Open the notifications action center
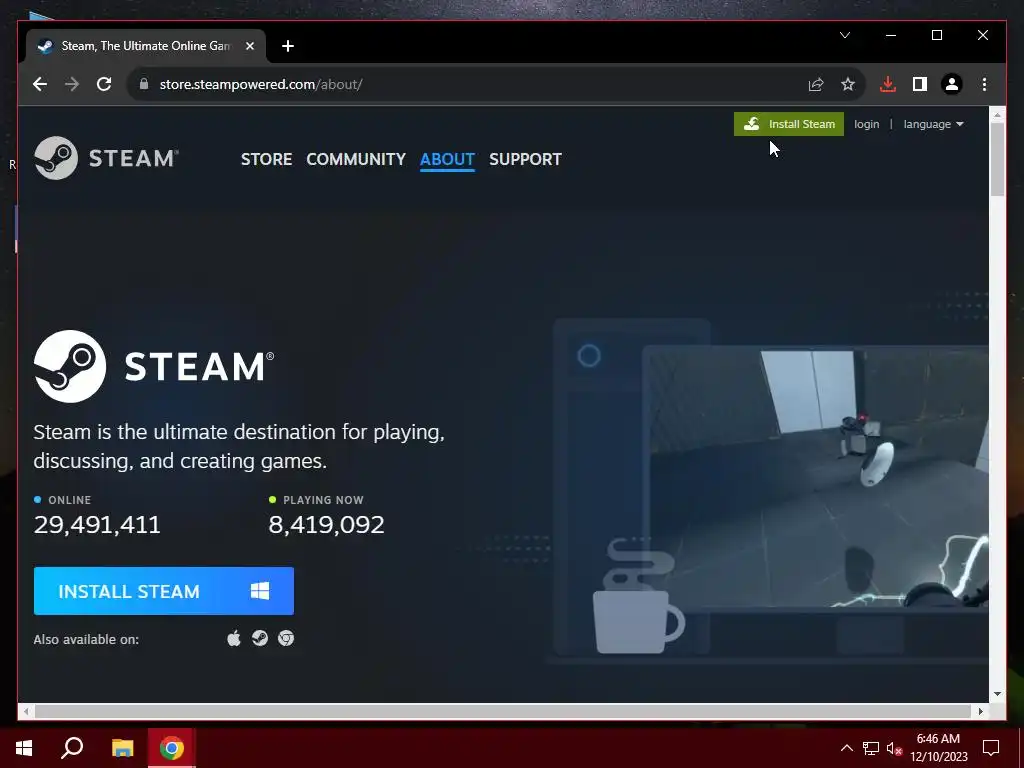1024x768 pixels. point(991,748)
